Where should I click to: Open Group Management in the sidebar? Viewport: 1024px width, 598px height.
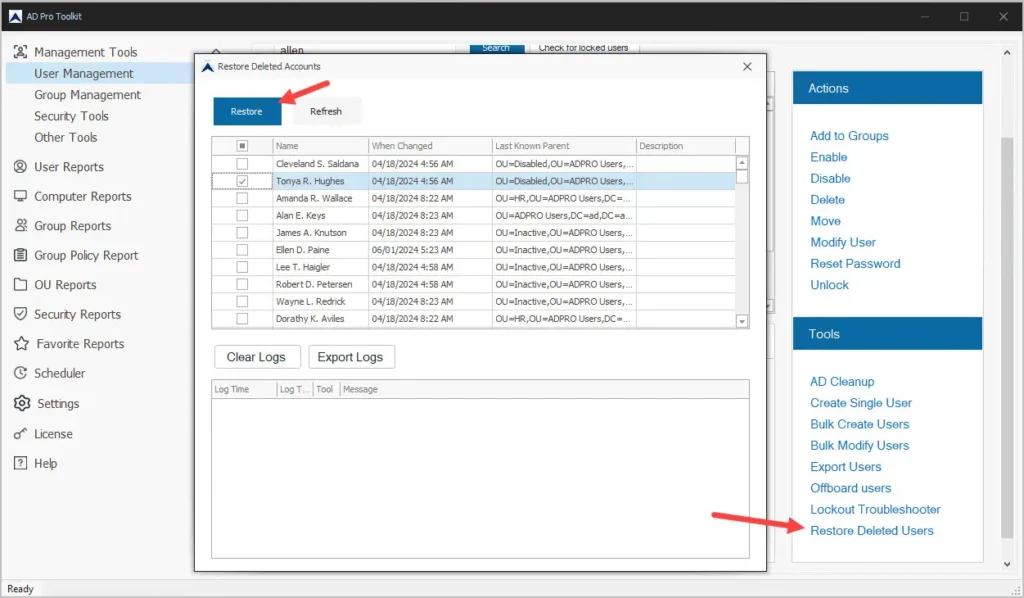[88, 95]
